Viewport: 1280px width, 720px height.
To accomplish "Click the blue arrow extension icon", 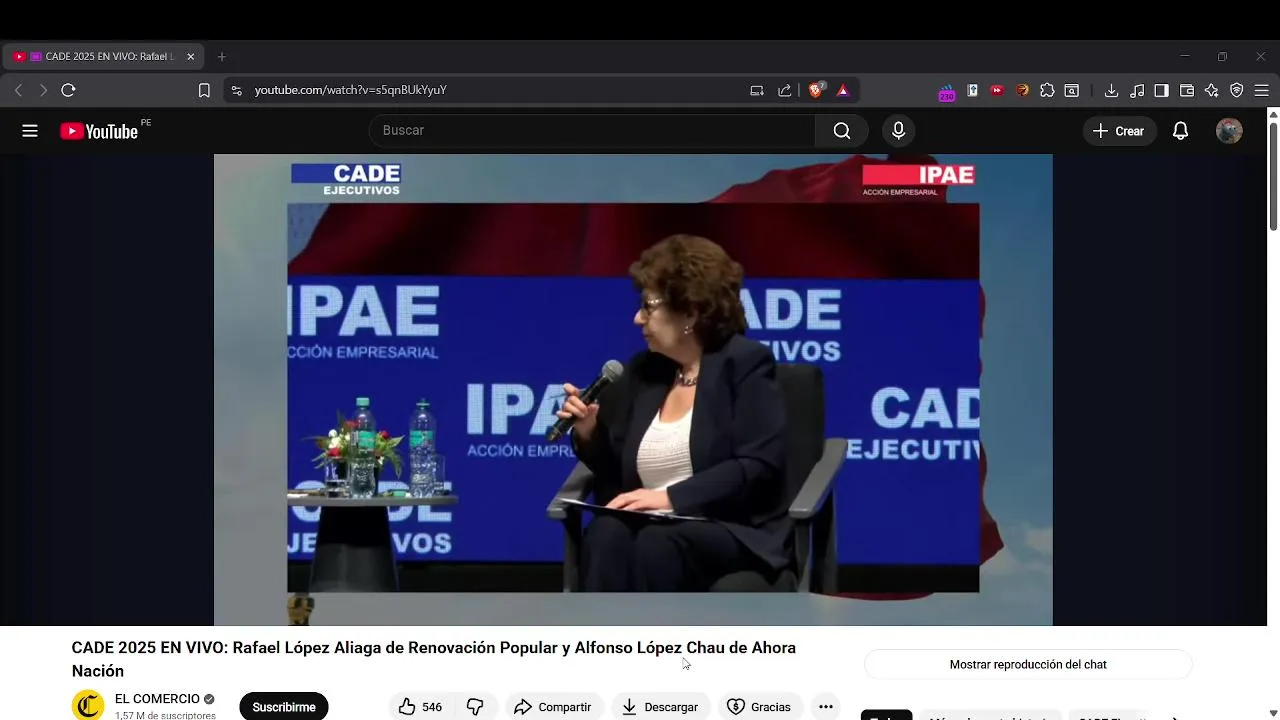I will [972, 90].
